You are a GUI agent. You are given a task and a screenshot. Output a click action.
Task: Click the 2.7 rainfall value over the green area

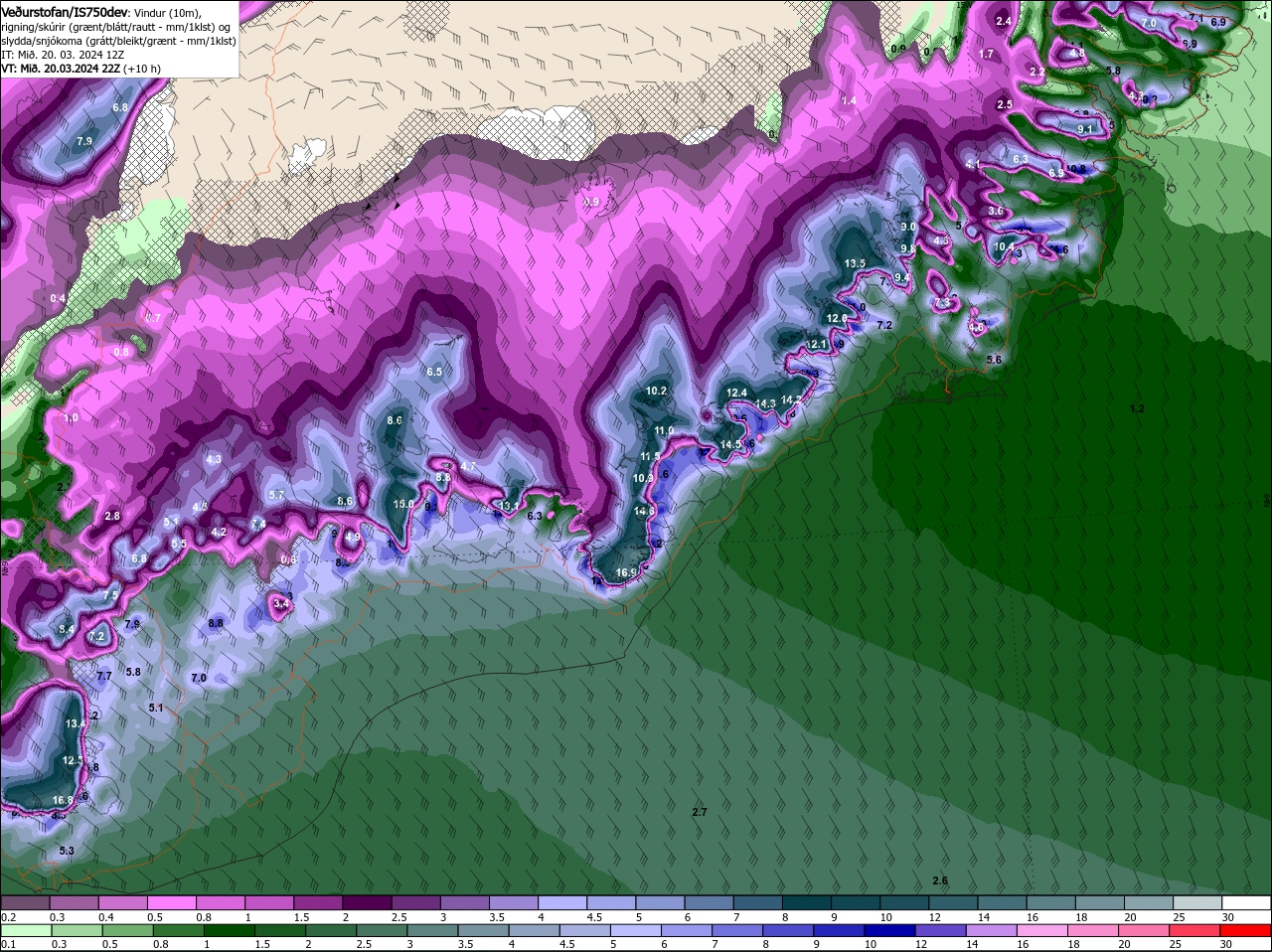coord(700,812)
